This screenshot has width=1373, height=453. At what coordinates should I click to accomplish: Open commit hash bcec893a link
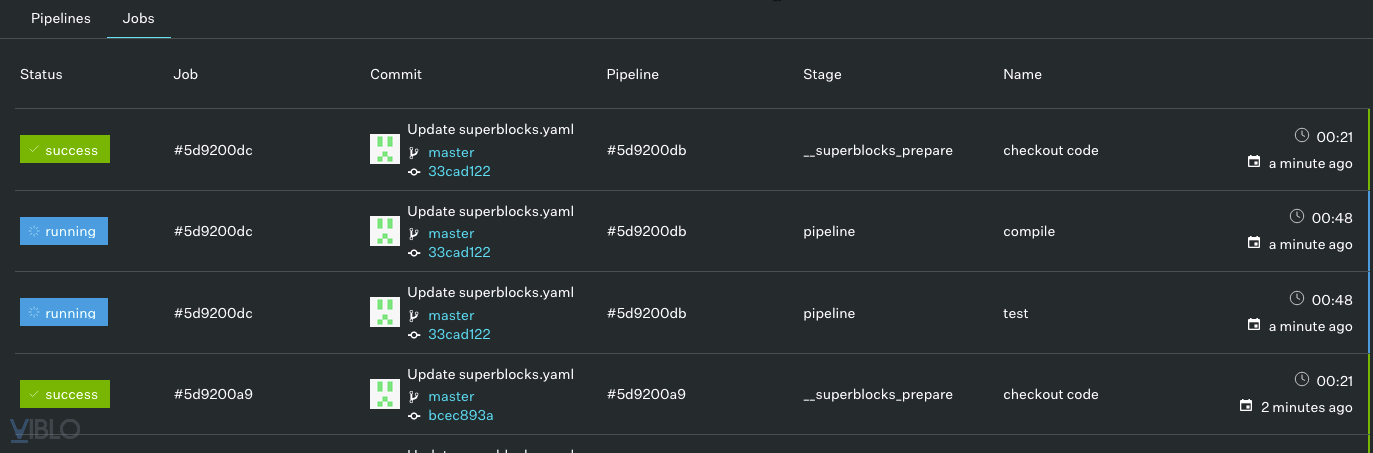pyautogui.click(x=461, y=415)
